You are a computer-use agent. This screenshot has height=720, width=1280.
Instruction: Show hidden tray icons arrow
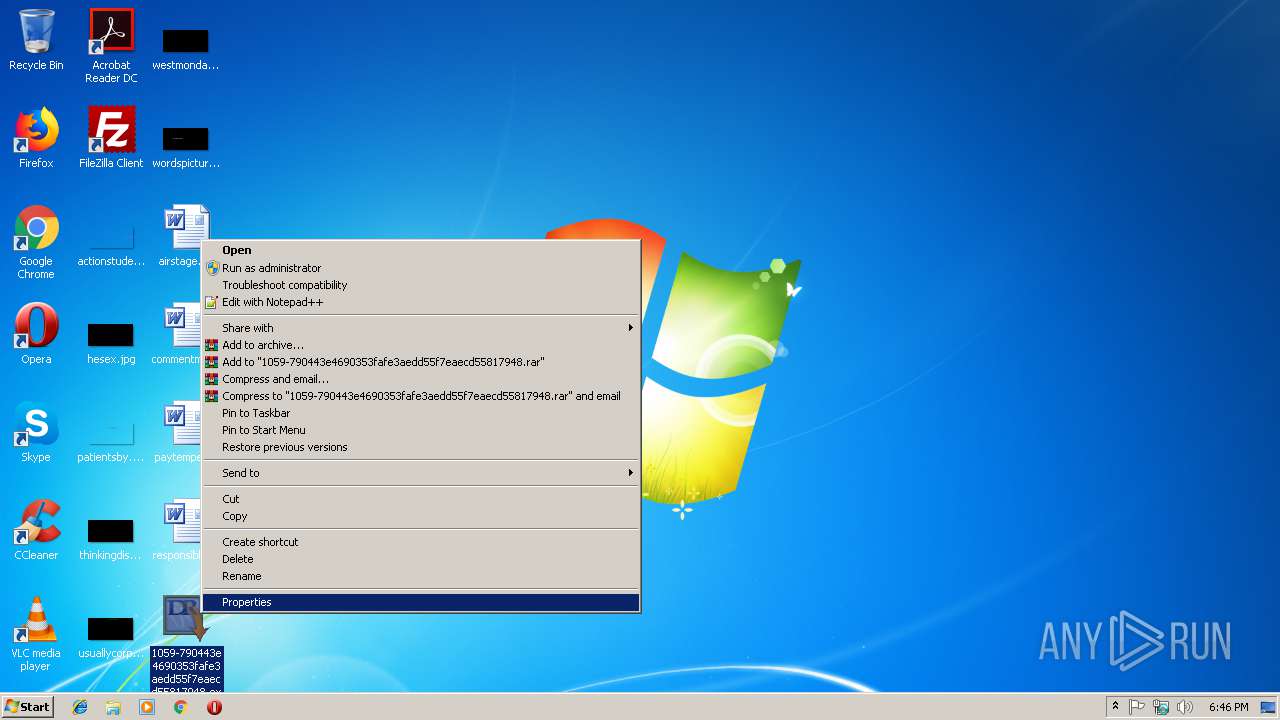point(1115,707)
